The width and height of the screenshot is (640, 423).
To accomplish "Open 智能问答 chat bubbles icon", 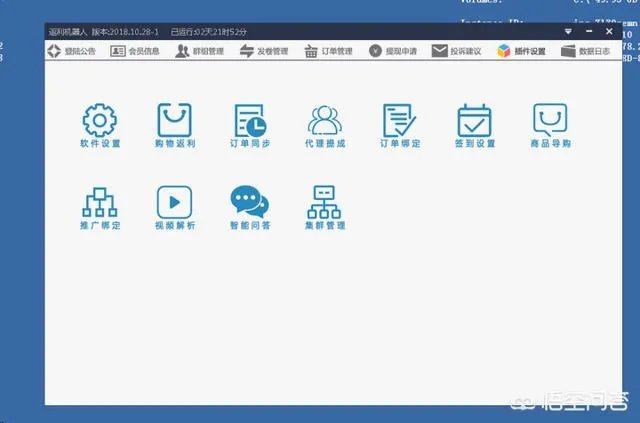I will (249, 202).
